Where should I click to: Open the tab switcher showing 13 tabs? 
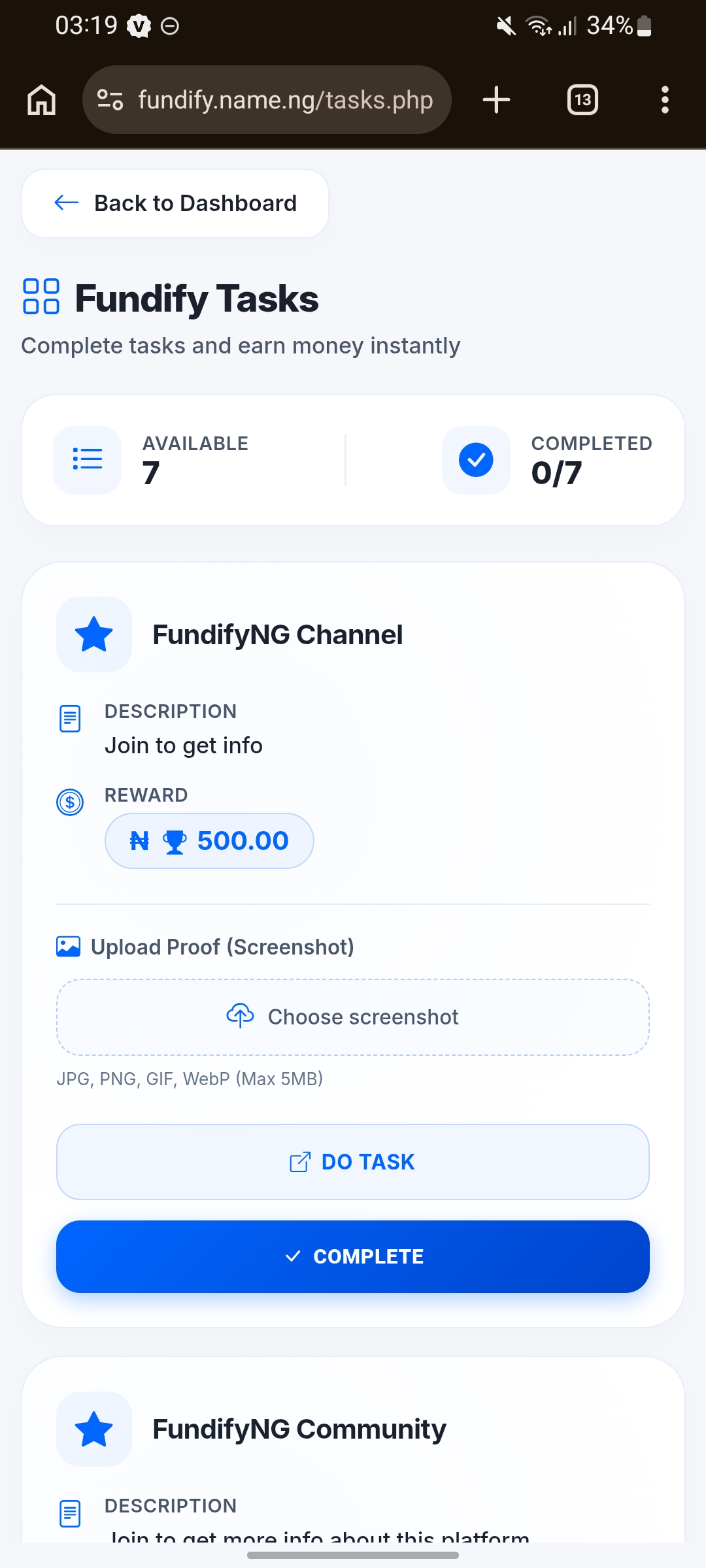coord(582,100)
